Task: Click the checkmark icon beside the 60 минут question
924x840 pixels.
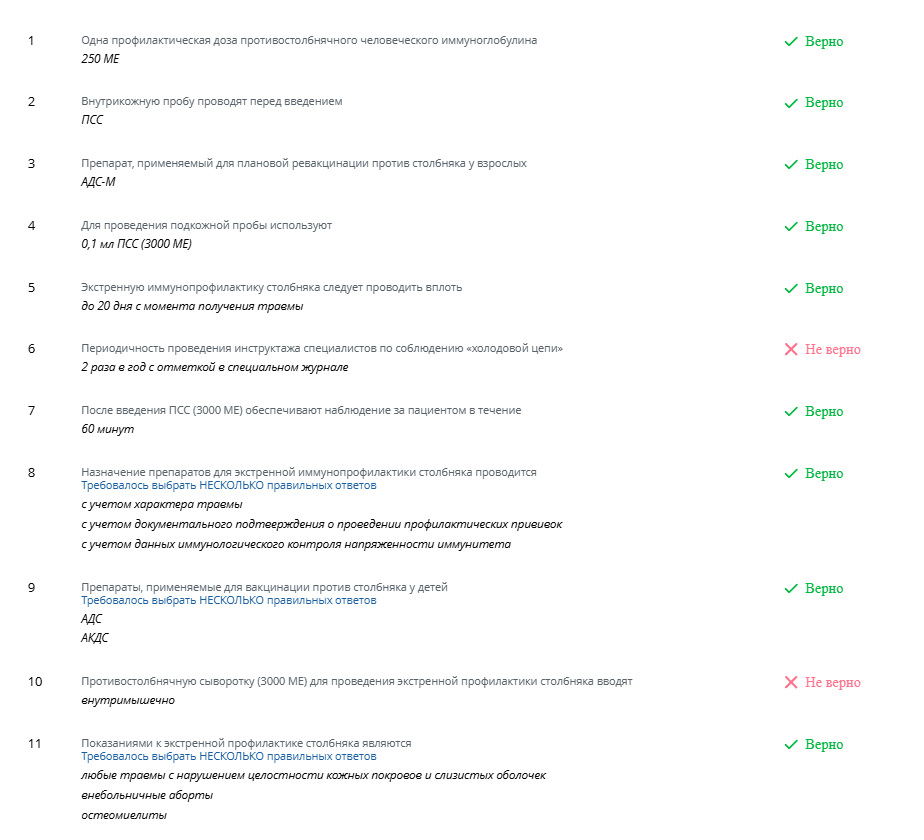Action: (x=790, y=412)
